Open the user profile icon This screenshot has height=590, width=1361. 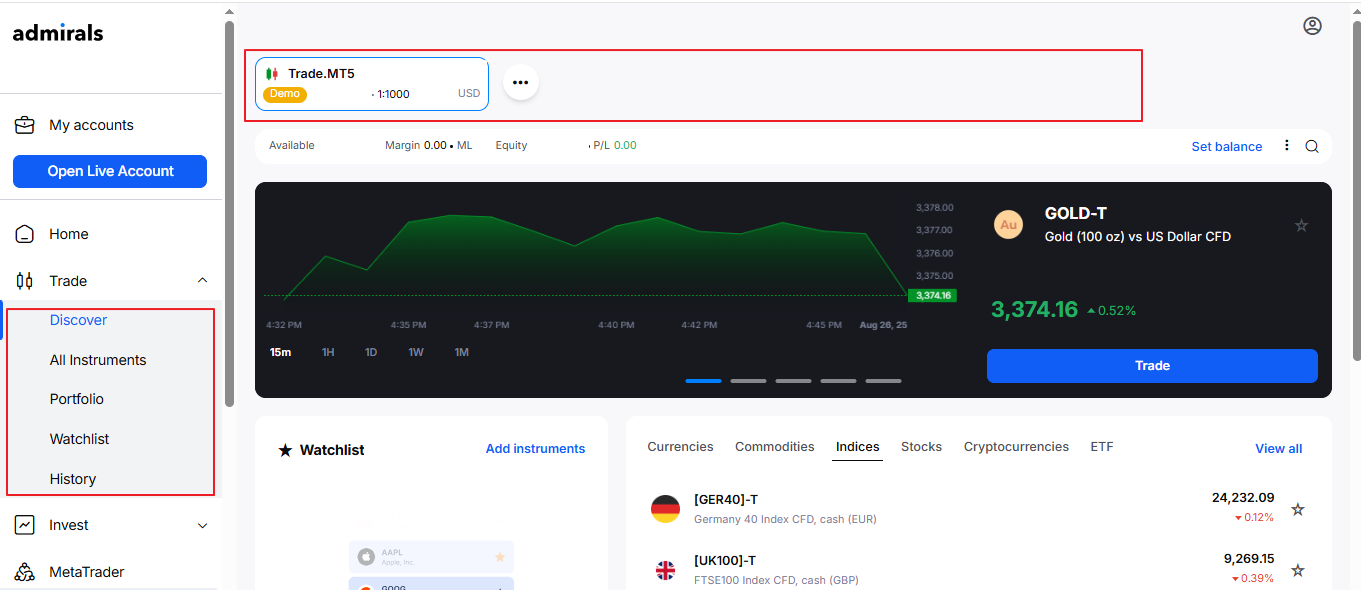[1312, 26]
